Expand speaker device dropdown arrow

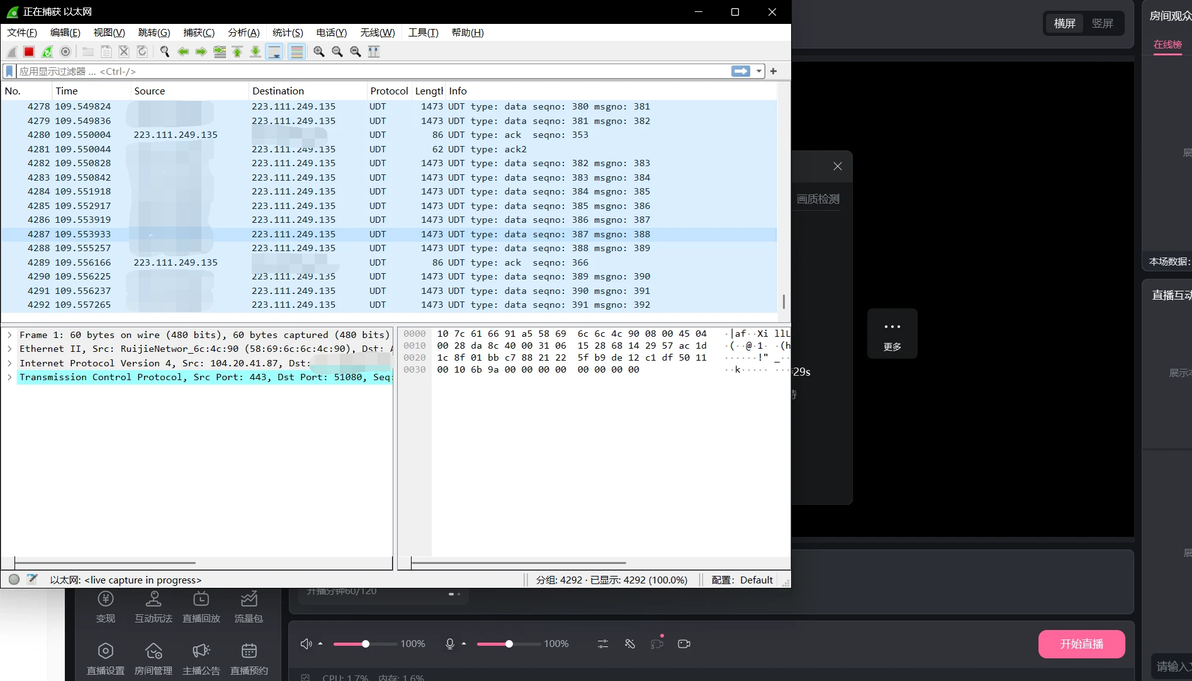(320, 644)
